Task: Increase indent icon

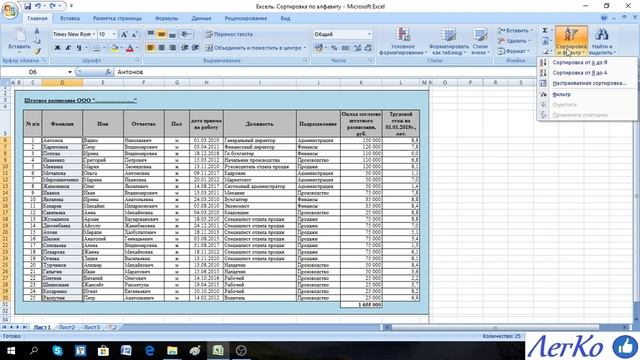Action: [196, 48]
